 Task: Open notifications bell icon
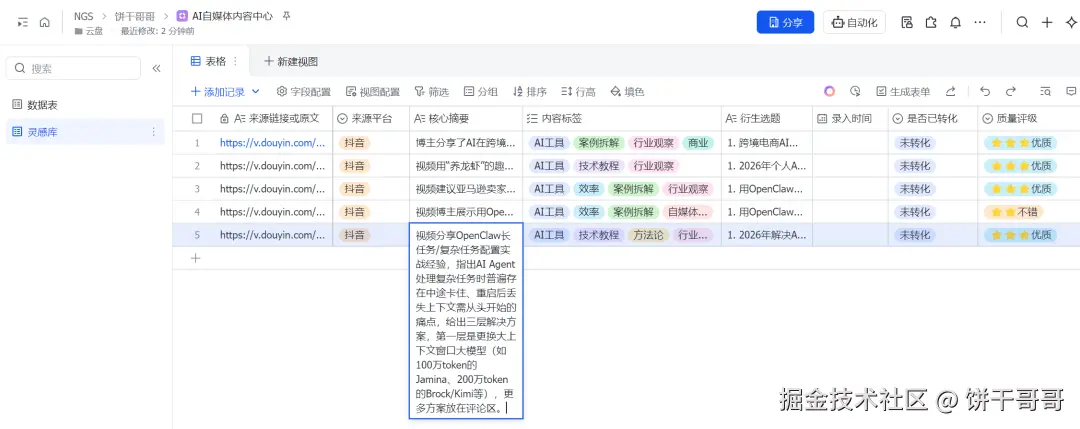pyautogui.click(x=955, y=22)
